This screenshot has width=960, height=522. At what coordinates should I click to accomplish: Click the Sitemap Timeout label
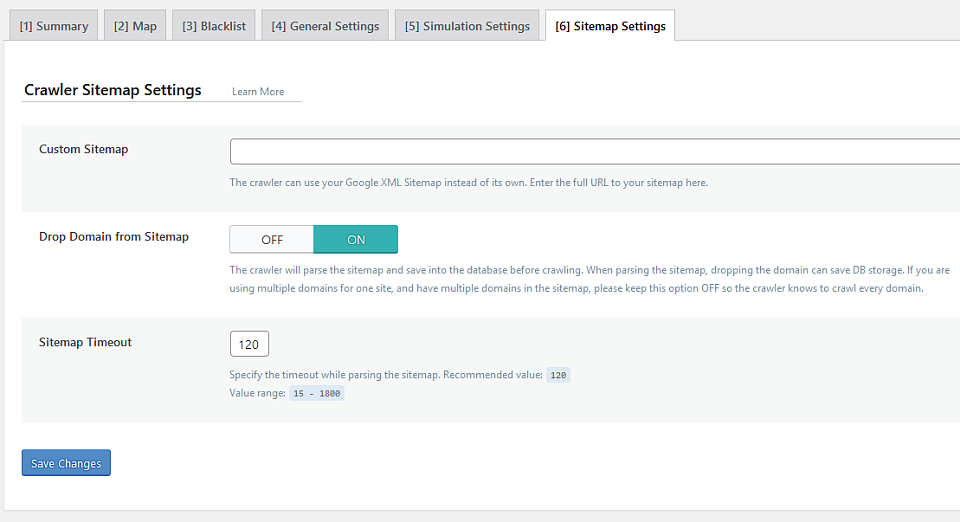[85, 342]
